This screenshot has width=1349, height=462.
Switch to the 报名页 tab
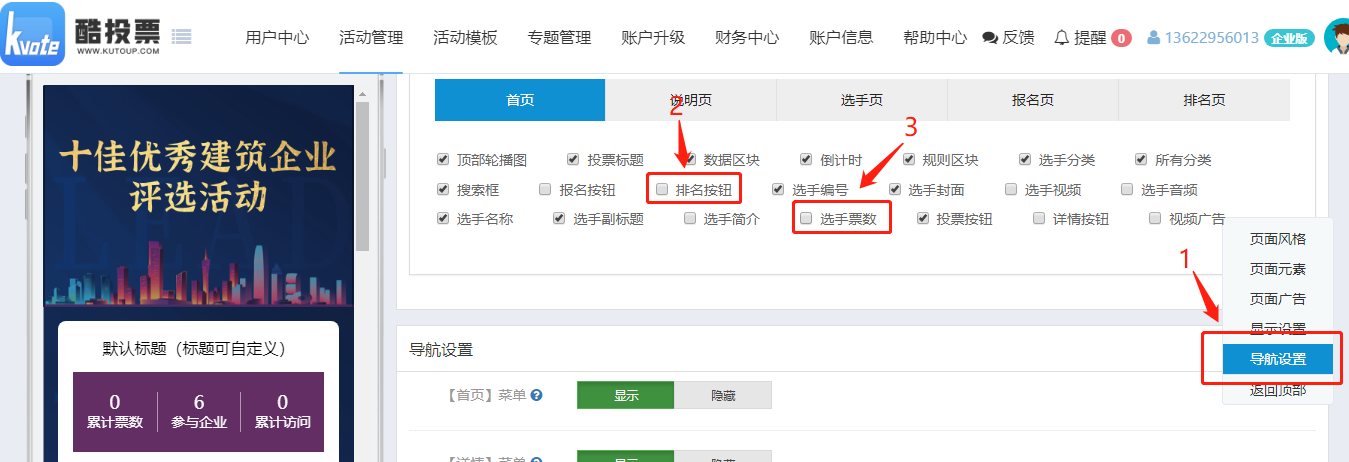[x=1033, y=100]
